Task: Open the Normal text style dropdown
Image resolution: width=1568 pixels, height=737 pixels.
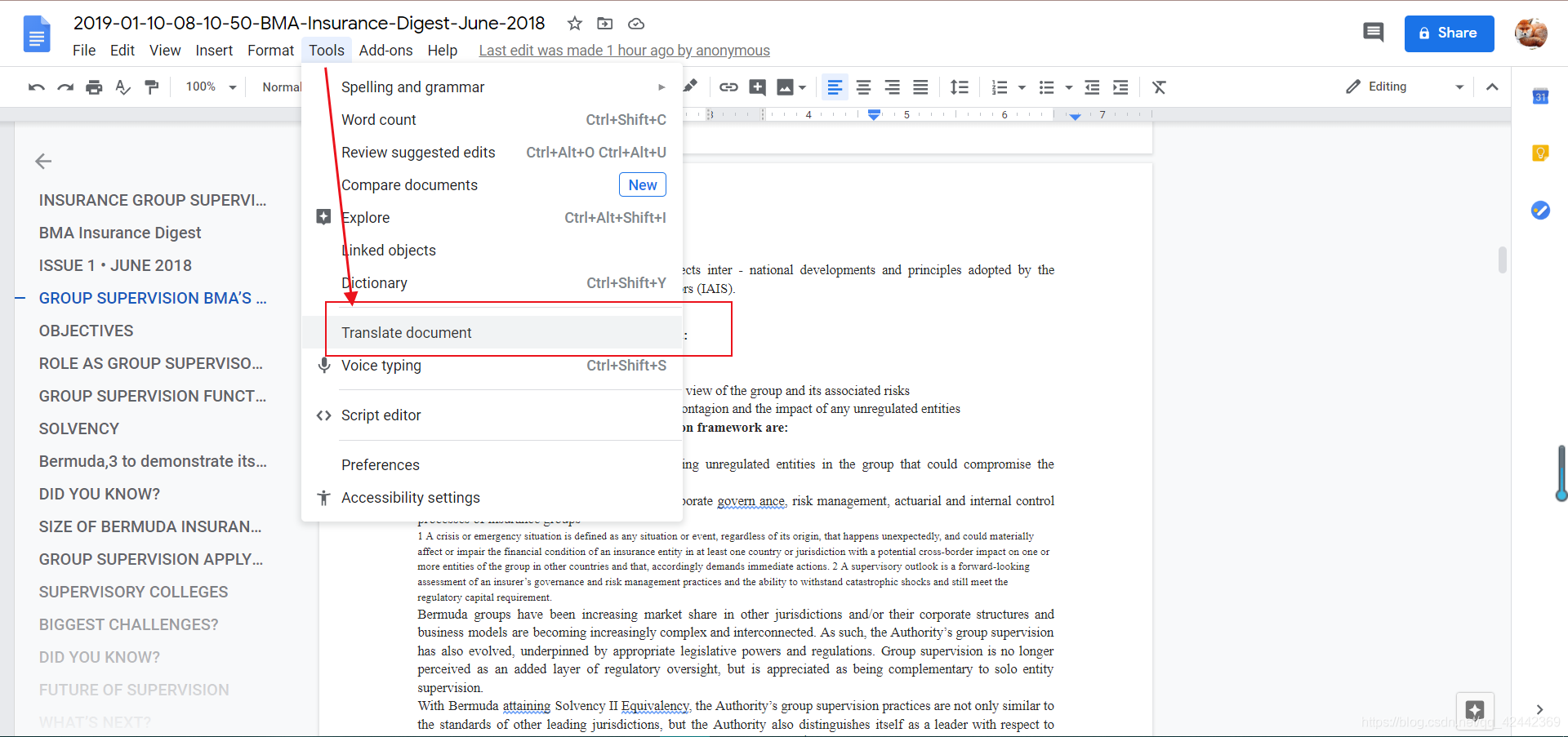Action: 281,87
